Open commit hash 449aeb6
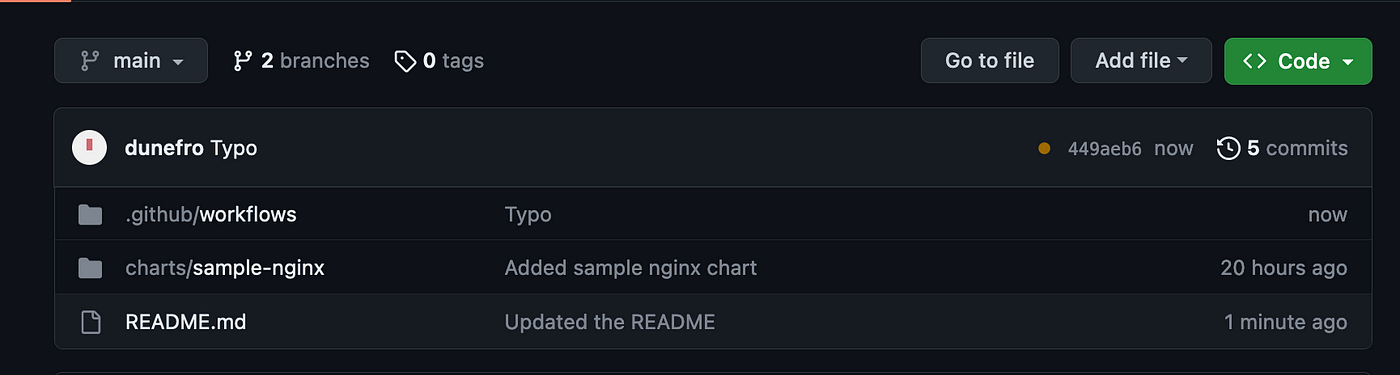The image size is (1400, 375). click(1104, 148)
